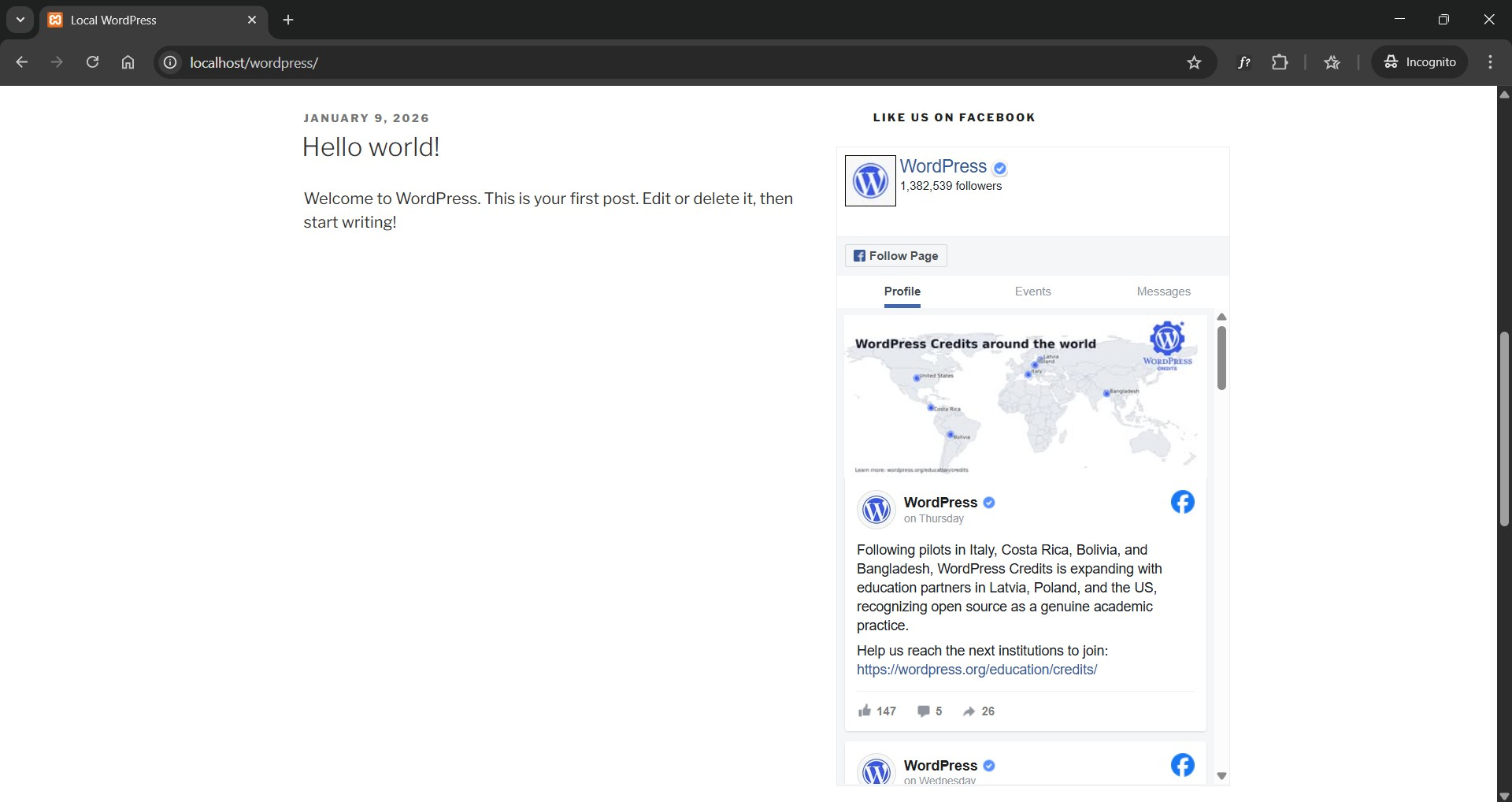Click the Follow Page button
Image resolution: width=1512 pixels, height=802 pixels.
(895, 255)
